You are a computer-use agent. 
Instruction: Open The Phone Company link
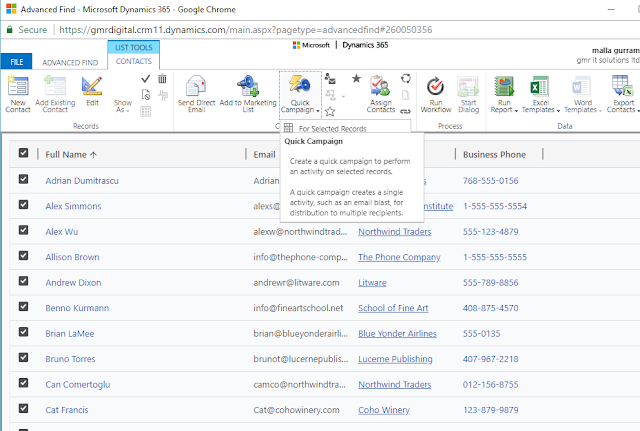tap(399, 257)
